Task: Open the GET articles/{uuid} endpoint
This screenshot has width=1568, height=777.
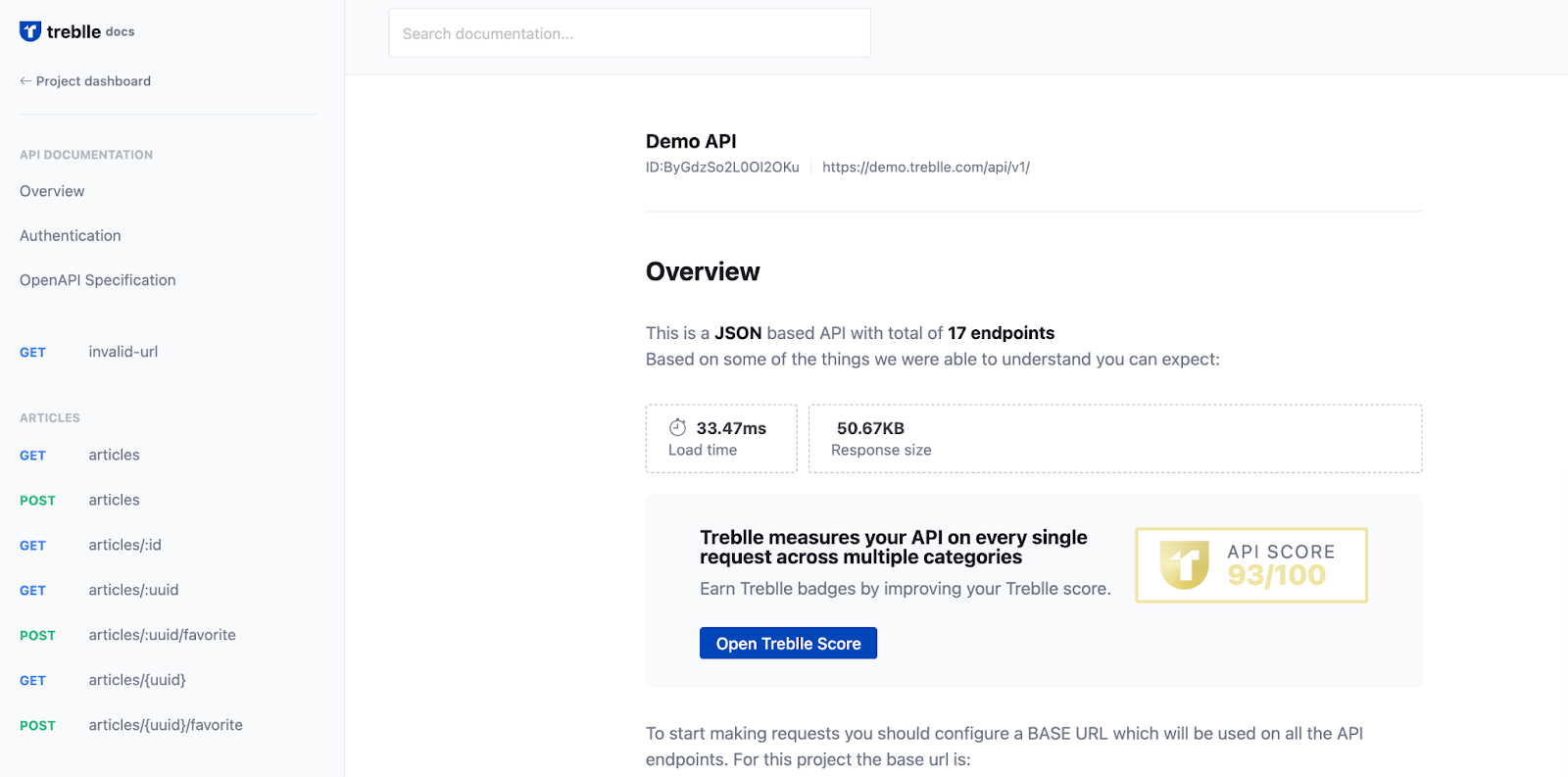Action: pyautogui.click(x=103, y=680)
